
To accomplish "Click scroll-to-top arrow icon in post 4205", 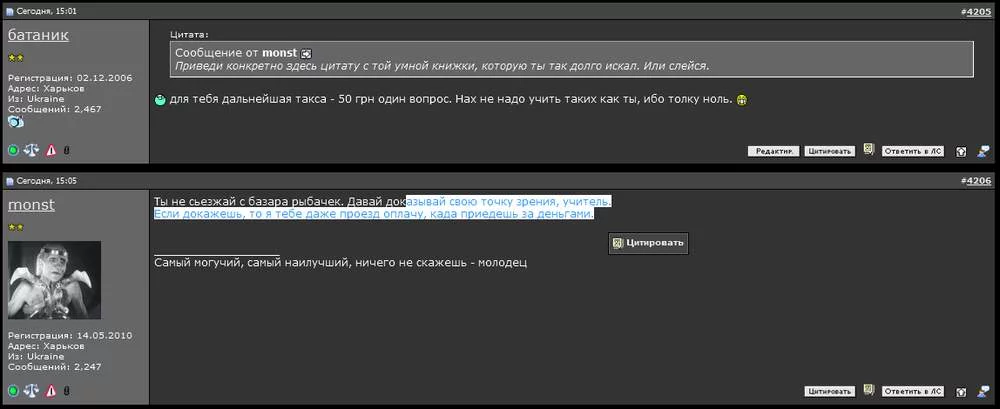I will pyautogui.click(x=961, y=152).
